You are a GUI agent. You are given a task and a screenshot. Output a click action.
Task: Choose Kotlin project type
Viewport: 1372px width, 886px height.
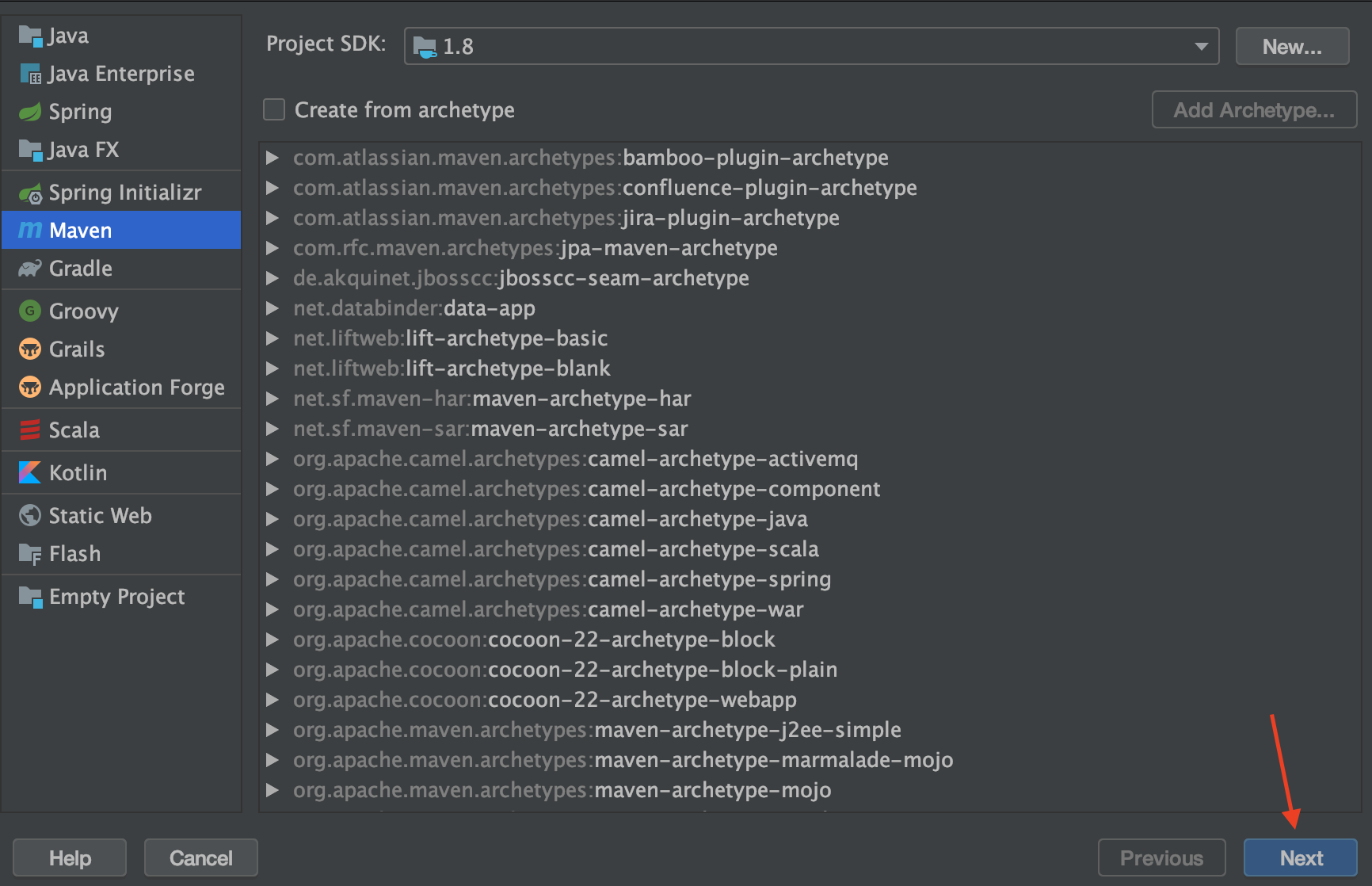coord(121,472)
